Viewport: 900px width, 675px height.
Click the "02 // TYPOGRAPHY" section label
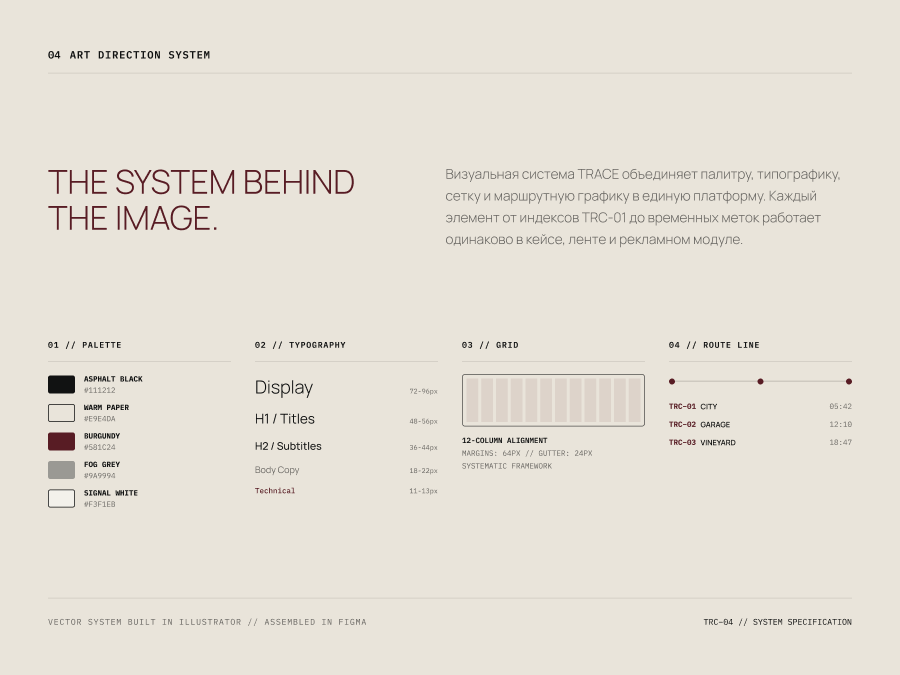(x=300, y=345)
